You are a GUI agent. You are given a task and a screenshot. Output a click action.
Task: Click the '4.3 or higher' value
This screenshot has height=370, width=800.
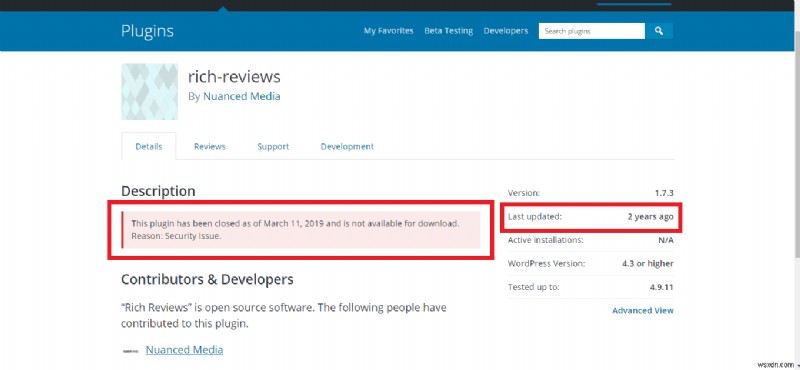pos(647,263)
